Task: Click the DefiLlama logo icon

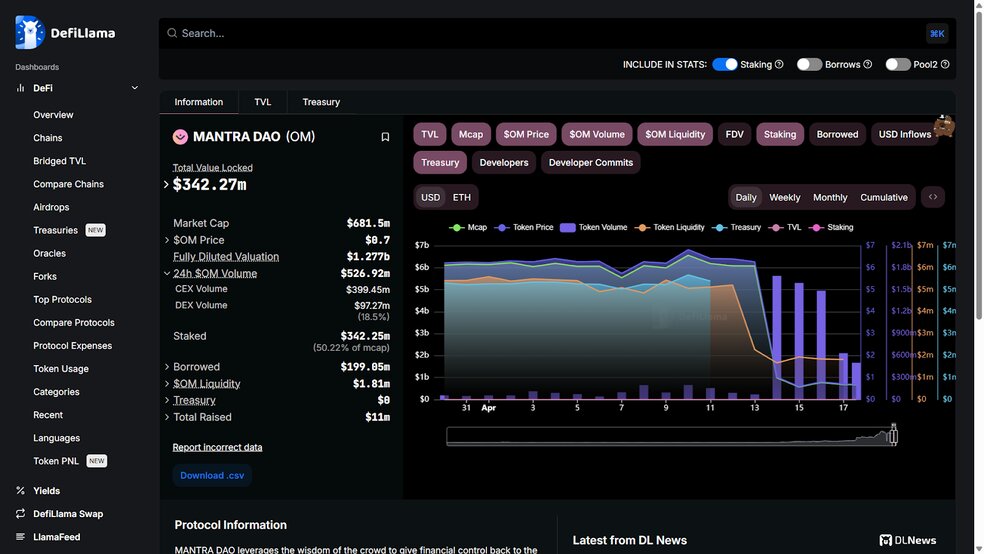Action: click(x=30, y=32)
